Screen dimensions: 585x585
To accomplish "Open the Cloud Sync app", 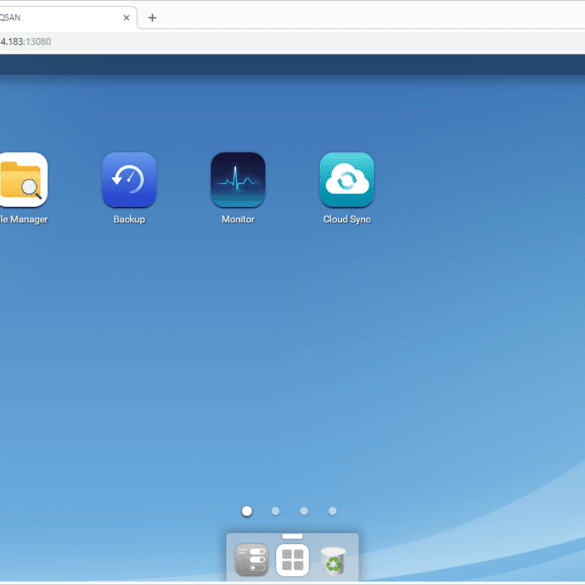I will 347,179.
